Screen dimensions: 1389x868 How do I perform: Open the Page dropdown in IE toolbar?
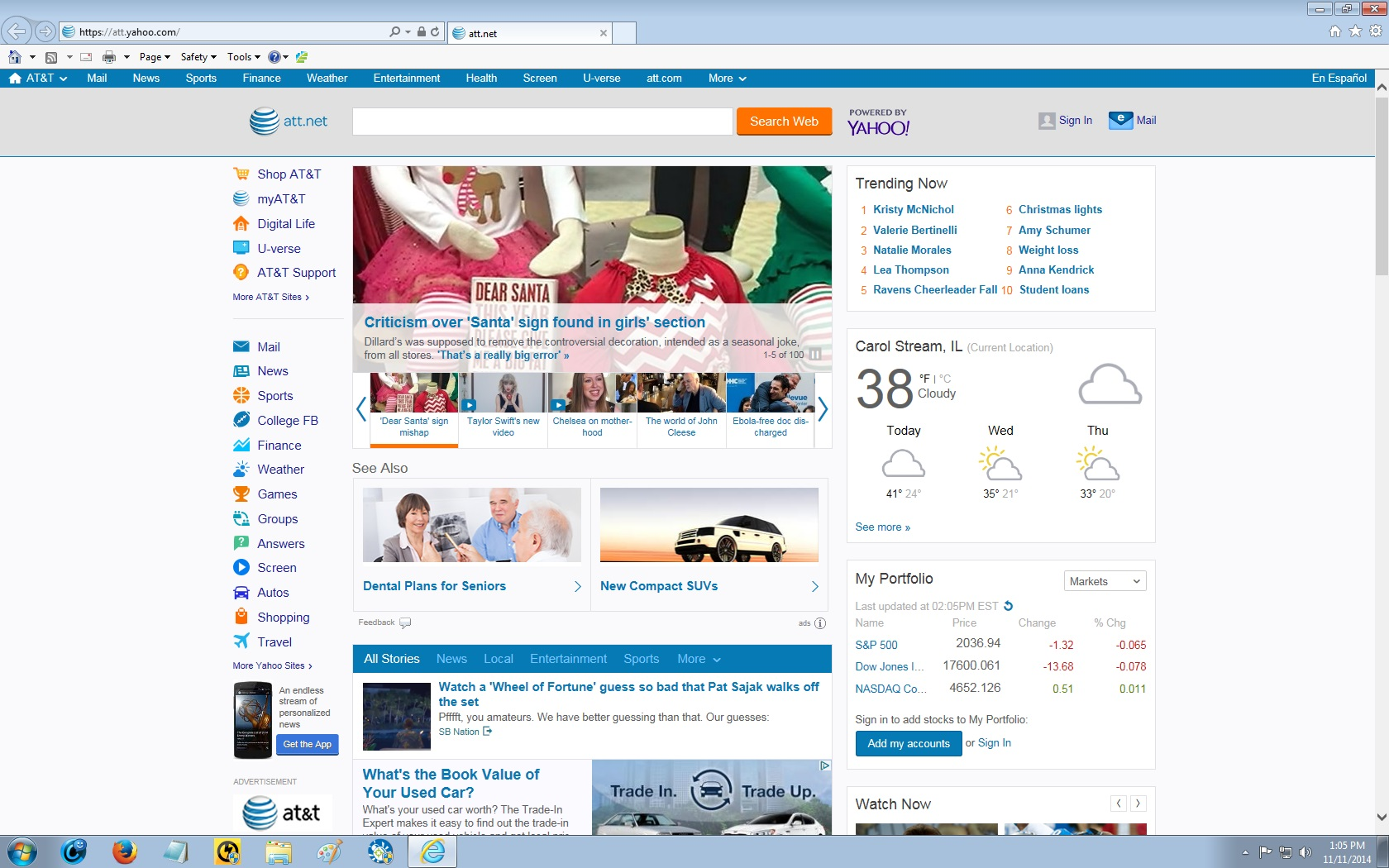pyautogui.click(x=155, y=57)
